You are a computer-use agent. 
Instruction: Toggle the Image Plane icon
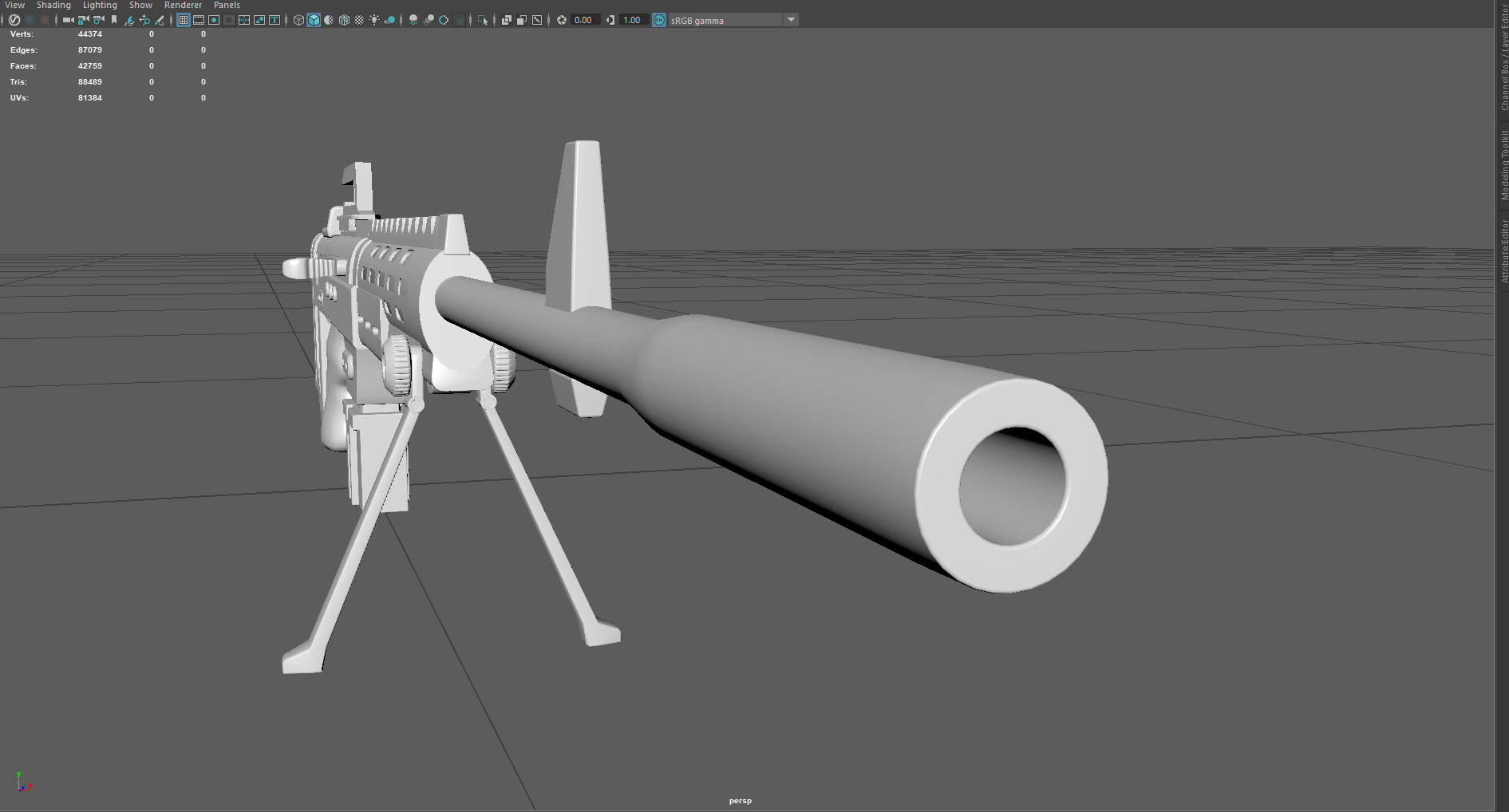tap(128, 20)
